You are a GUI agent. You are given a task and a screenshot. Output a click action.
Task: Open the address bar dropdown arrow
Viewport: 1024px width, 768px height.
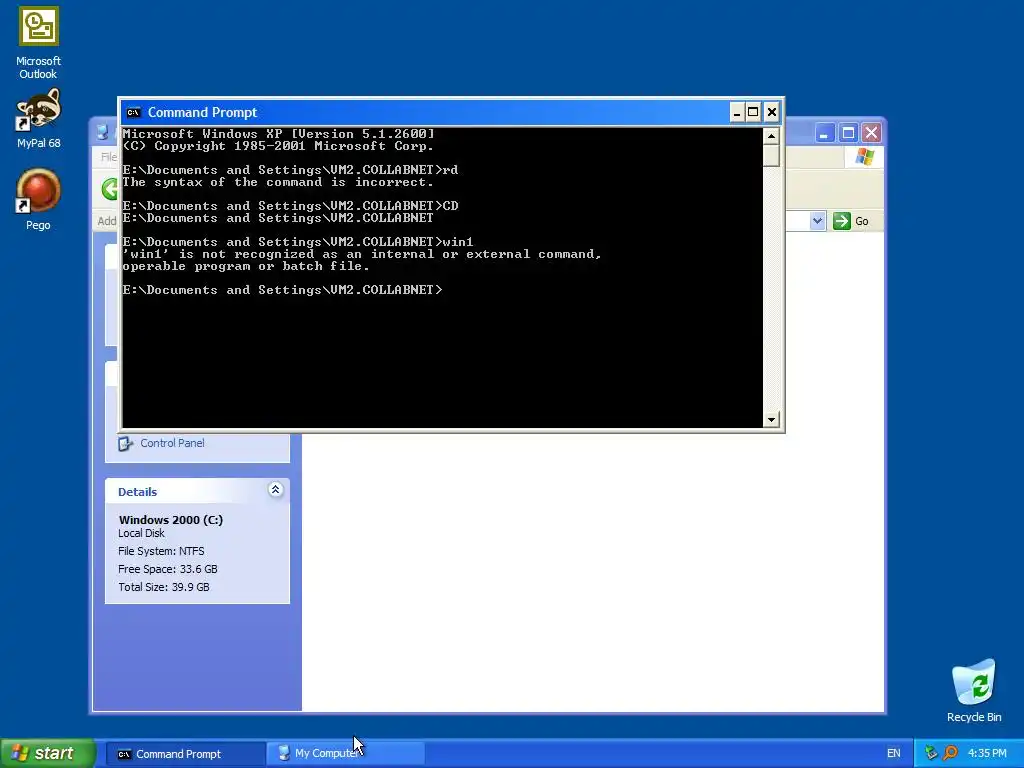(817, 221)
